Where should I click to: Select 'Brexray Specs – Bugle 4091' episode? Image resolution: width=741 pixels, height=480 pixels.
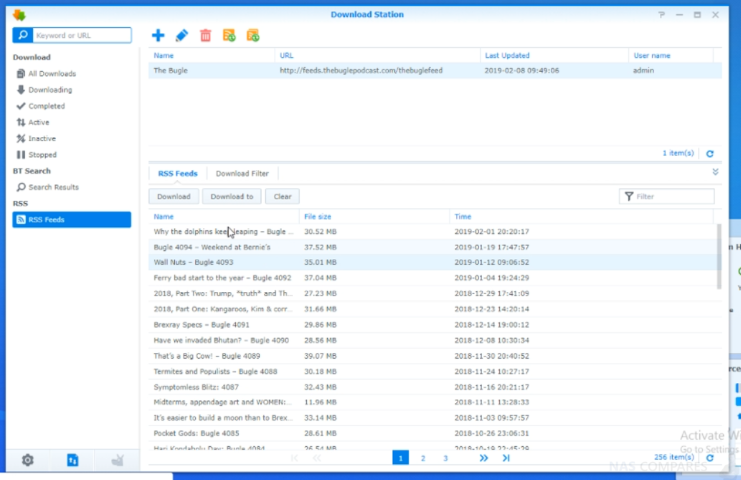click(435, 325)
